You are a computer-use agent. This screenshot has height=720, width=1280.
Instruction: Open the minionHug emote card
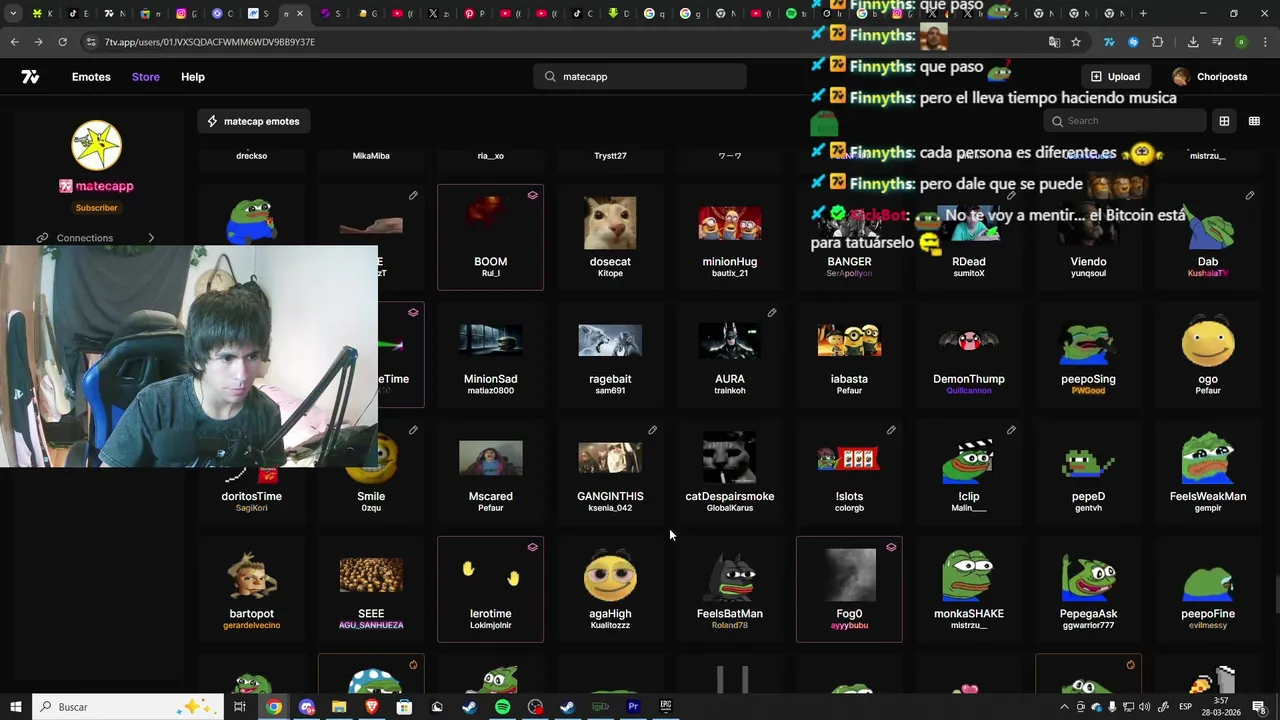click(x=730, y=237)
